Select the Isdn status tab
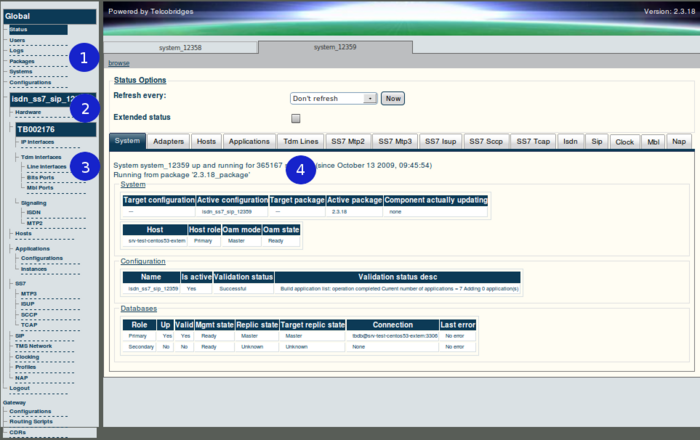 [570, 141]
